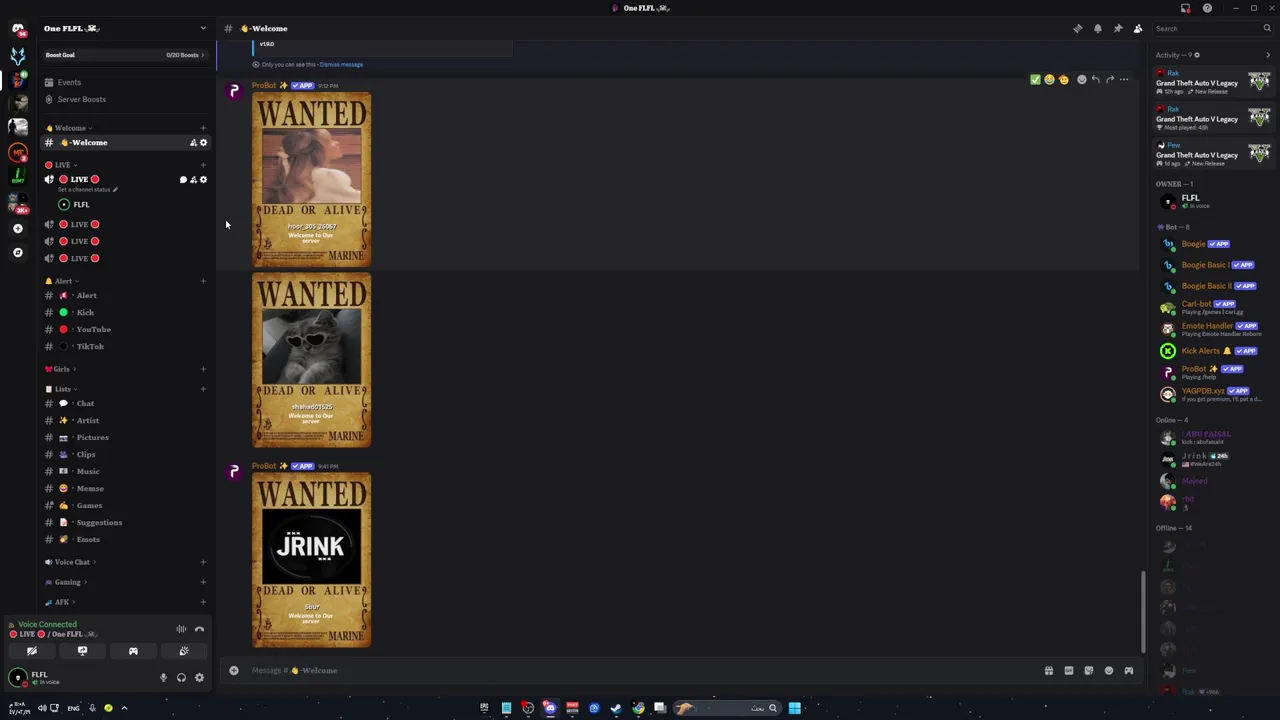The width and height of the screenshot is (1280, 720).
Task: Expand the Girls category
Action: click(61, 369)
